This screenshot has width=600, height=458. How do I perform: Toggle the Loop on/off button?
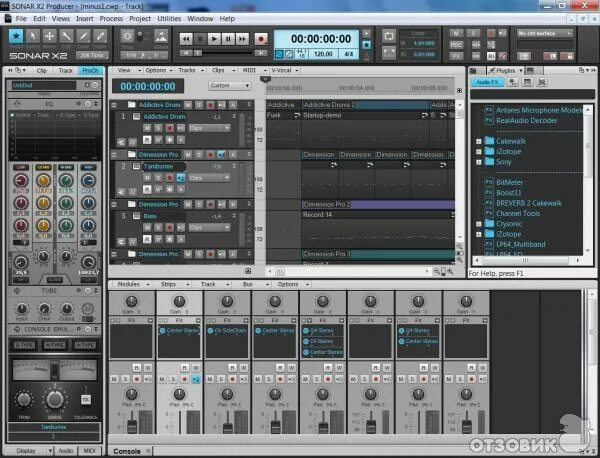click(389, 36)
